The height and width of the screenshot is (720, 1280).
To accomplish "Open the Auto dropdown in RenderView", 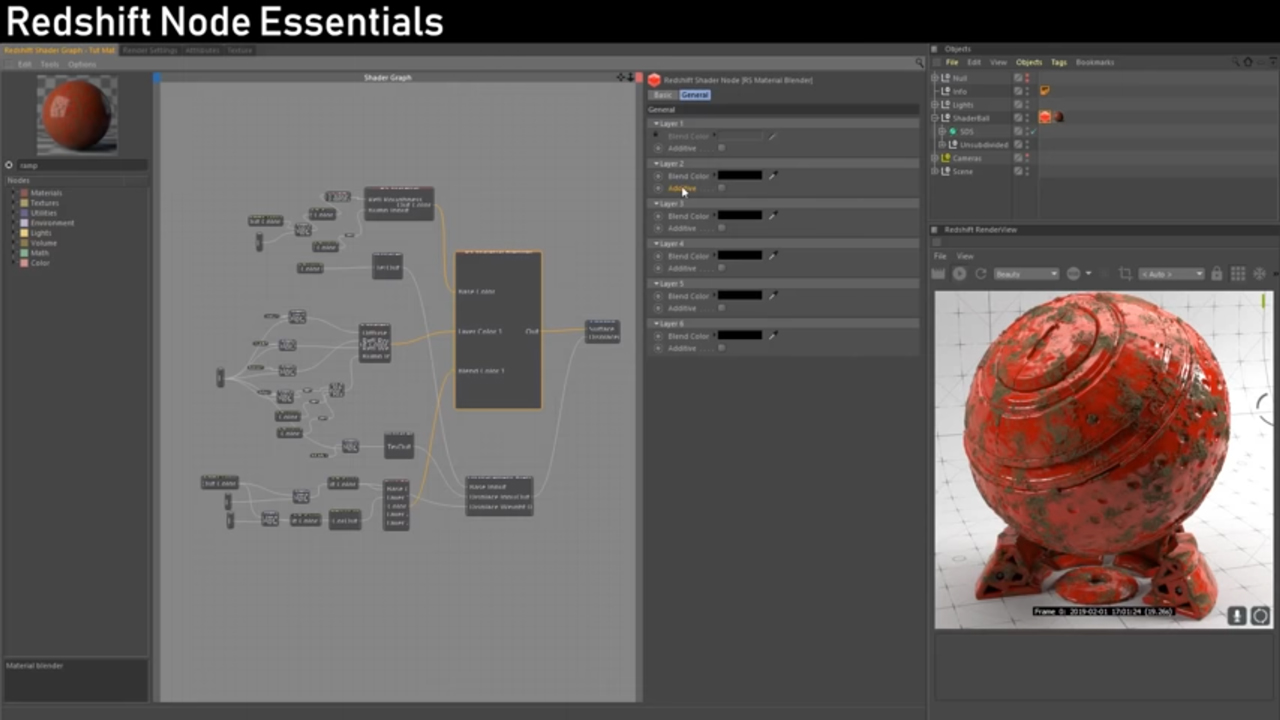I will tap(1172, 274).
